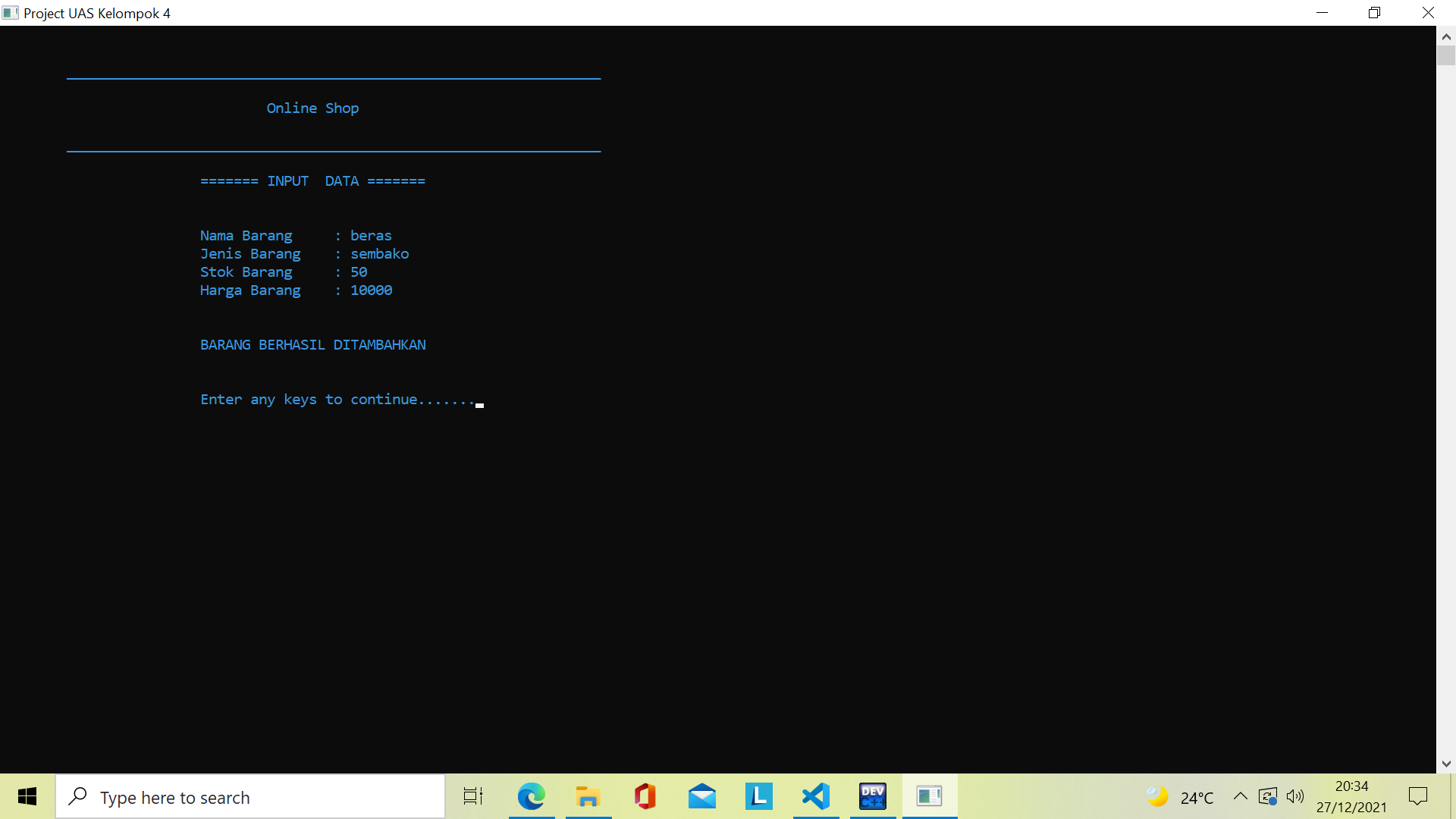Open Dev-C++ from the taskbar
This screenshot has height=819, width=1456.
[x=873, y=796]
